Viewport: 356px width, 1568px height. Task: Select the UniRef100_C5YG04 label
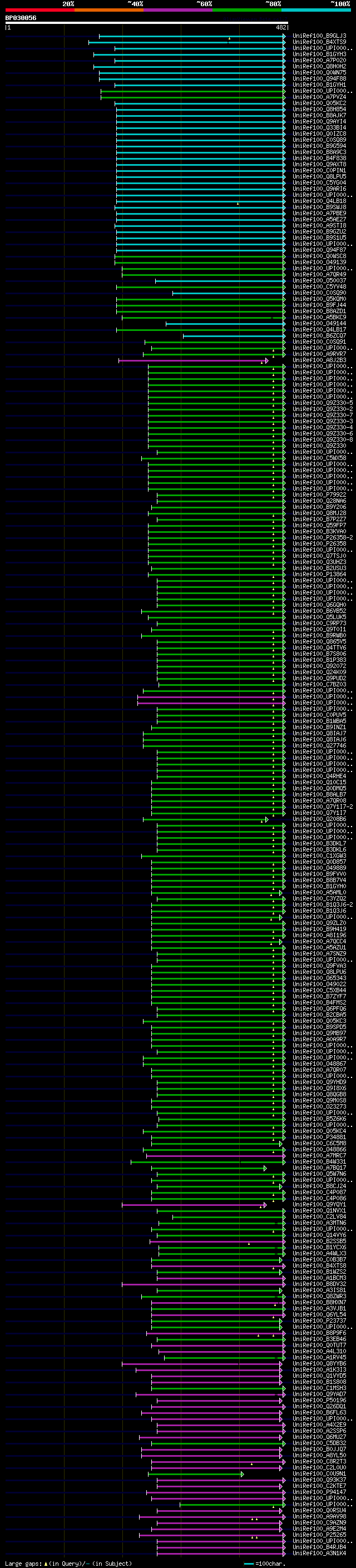coord(319,182)
